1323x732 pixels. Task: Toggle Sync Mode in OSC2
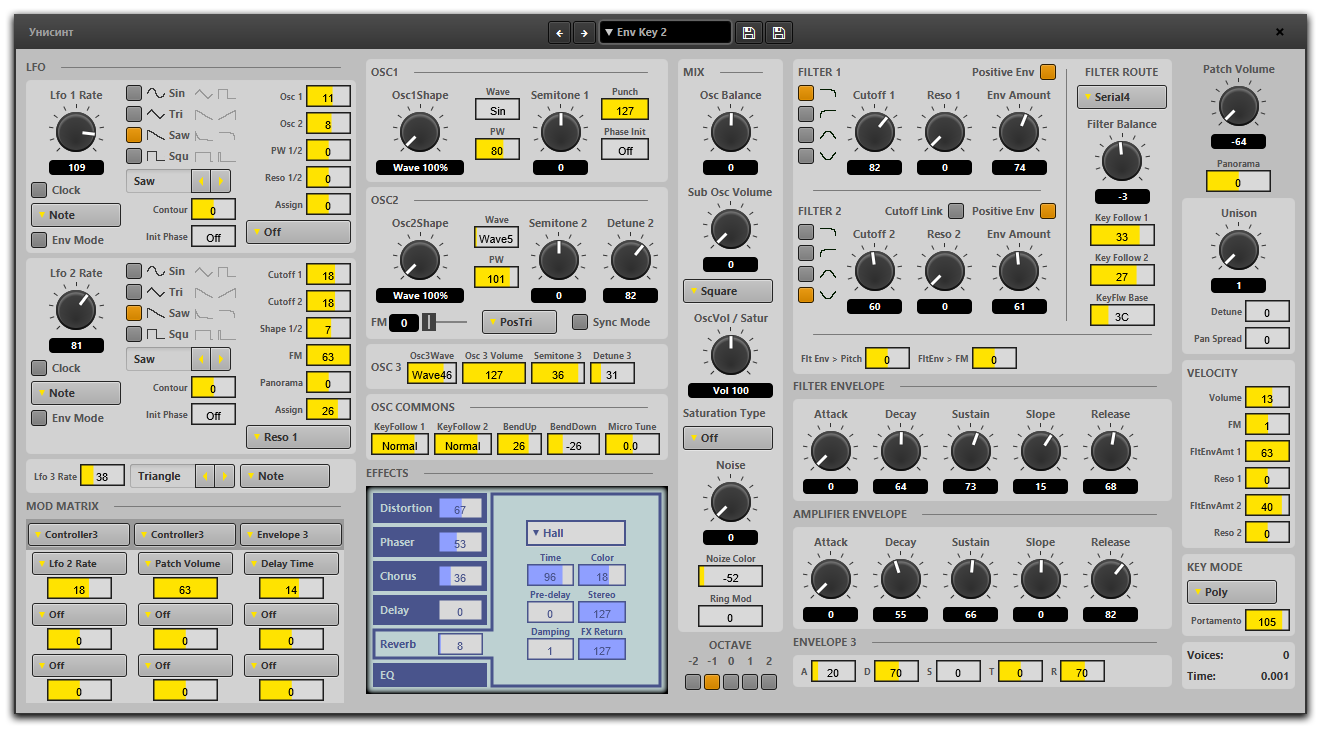click(580, 322)
